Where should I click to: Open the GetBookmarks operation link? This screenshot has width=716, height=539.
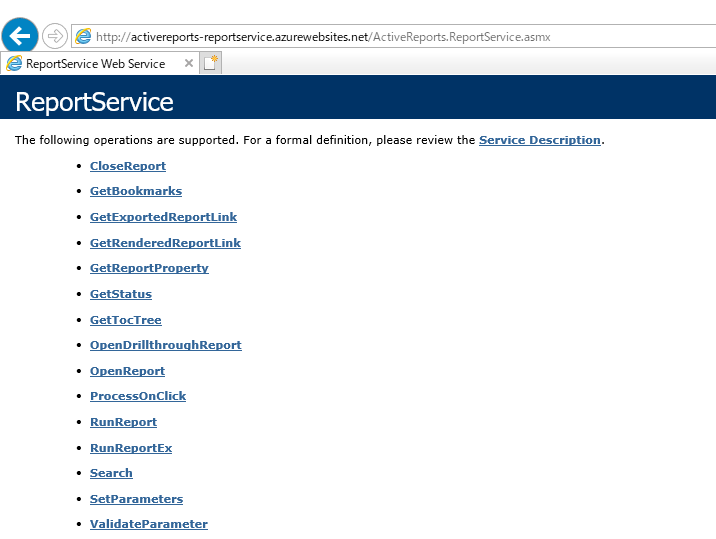pos(136,191)
